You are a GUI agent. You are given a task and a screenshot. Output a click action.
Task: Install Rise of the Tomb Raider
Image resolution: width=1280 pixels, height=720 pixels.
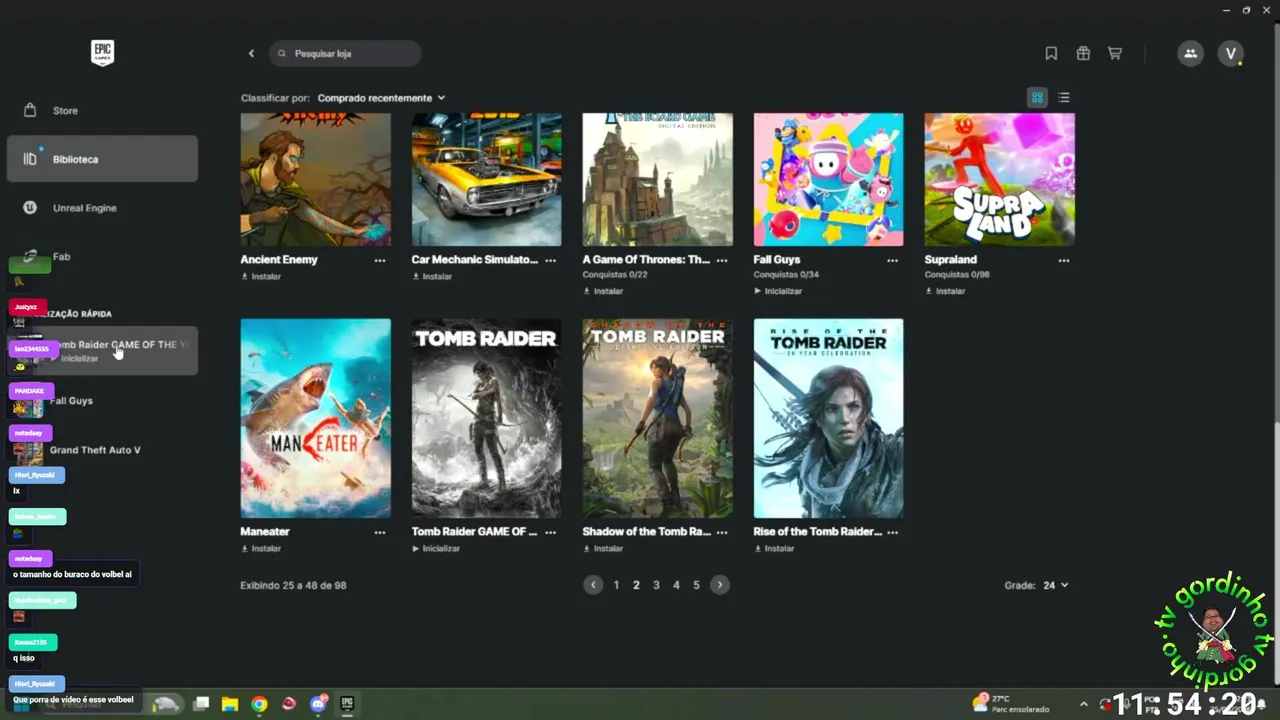coord(774,548)
